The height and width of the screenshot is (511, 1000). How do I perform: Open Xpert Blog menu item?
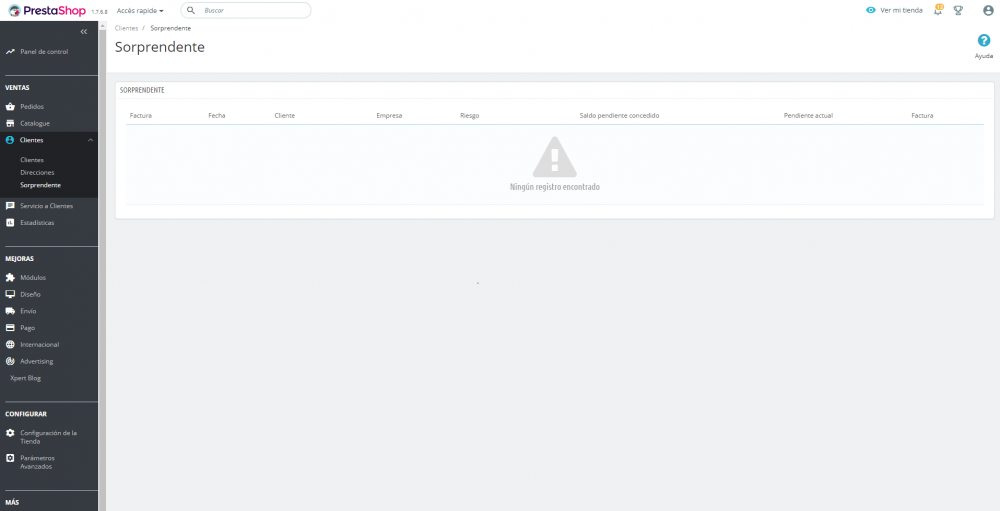coord(26,378)
